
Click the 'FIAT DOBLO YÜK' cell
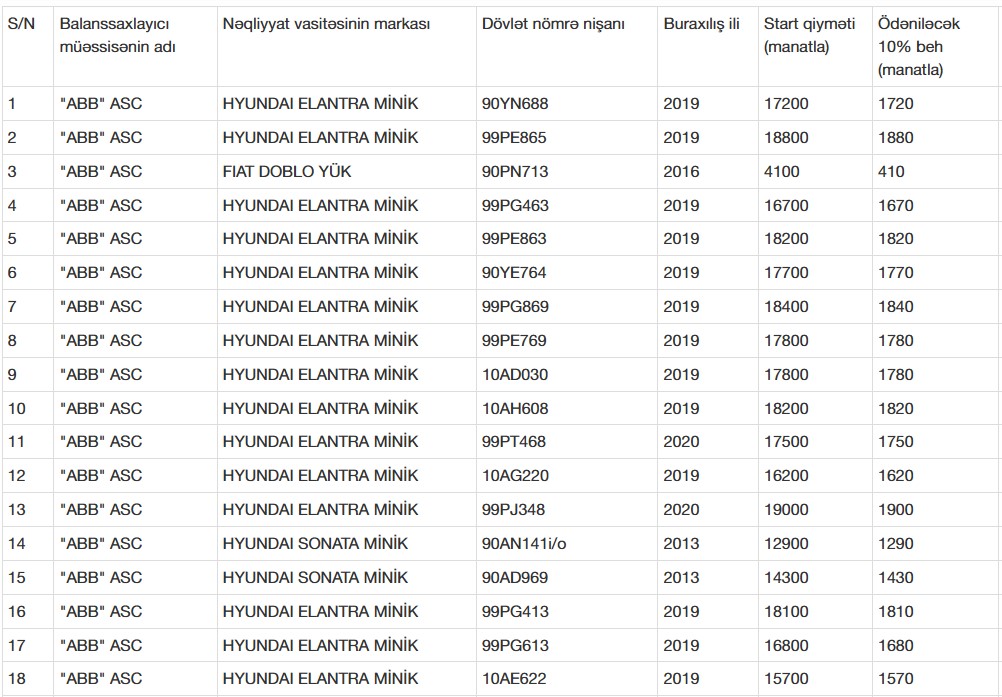pos(287,171)
